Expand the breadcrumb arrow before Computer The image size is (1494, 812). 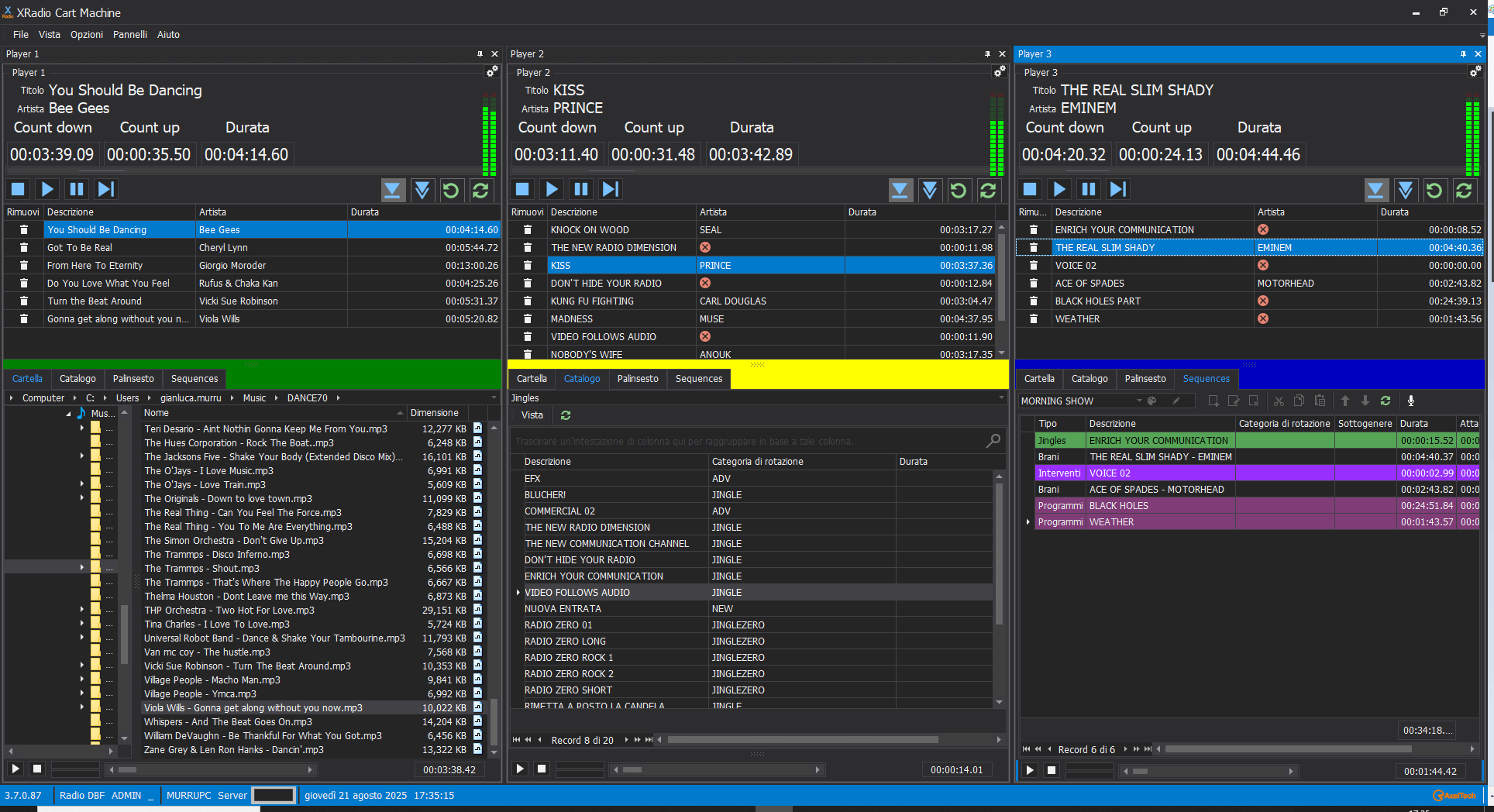coord(12,397)
